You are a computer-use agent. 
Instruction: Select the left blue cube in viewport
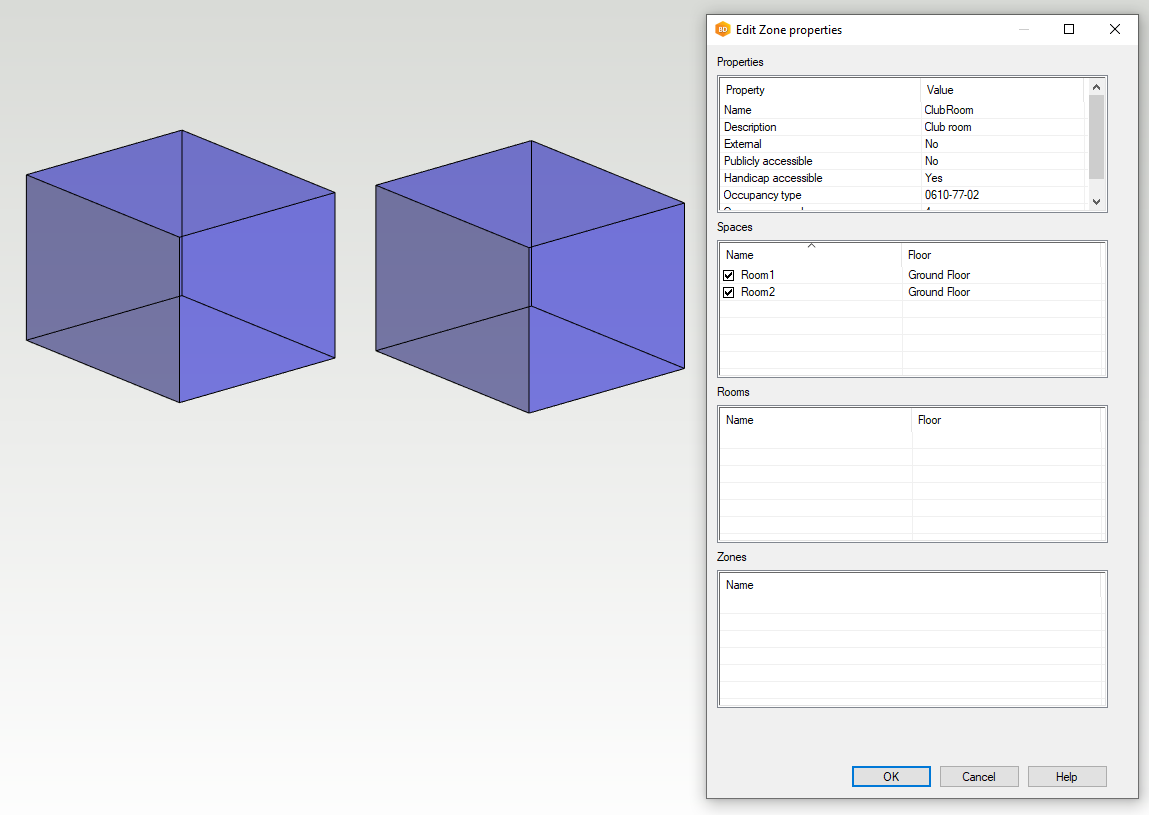coord(180,267)
